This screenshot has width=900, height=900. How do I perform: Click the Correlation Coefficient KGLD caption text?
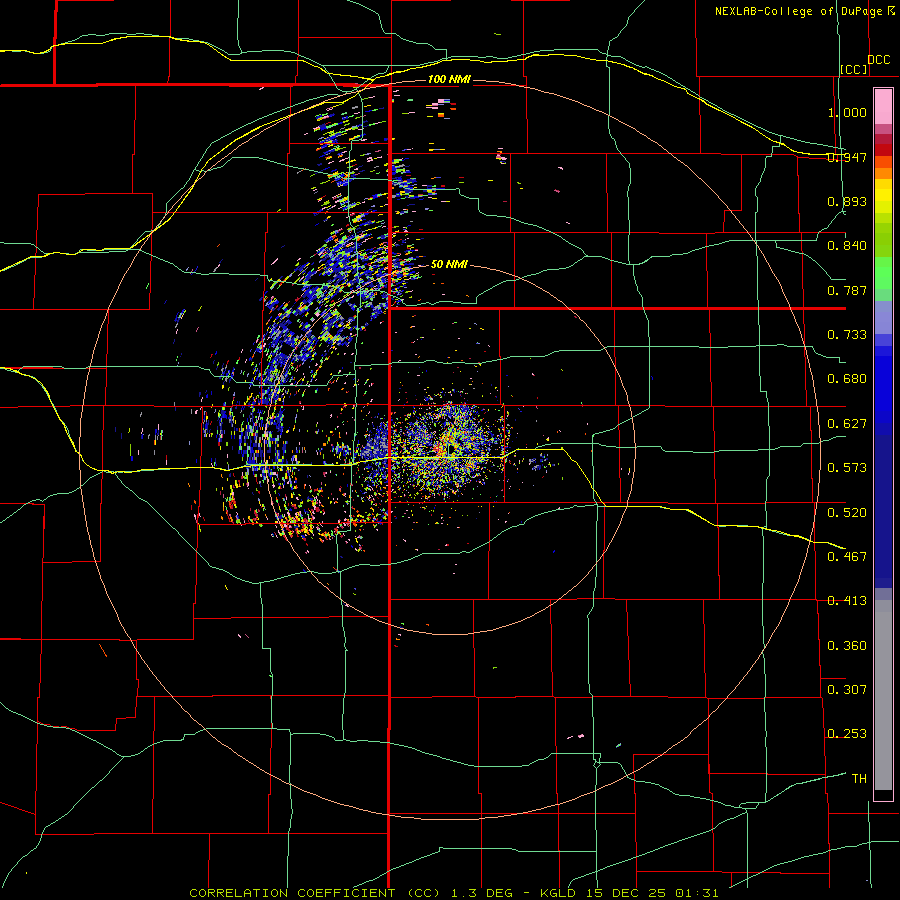tap(453, 893)
